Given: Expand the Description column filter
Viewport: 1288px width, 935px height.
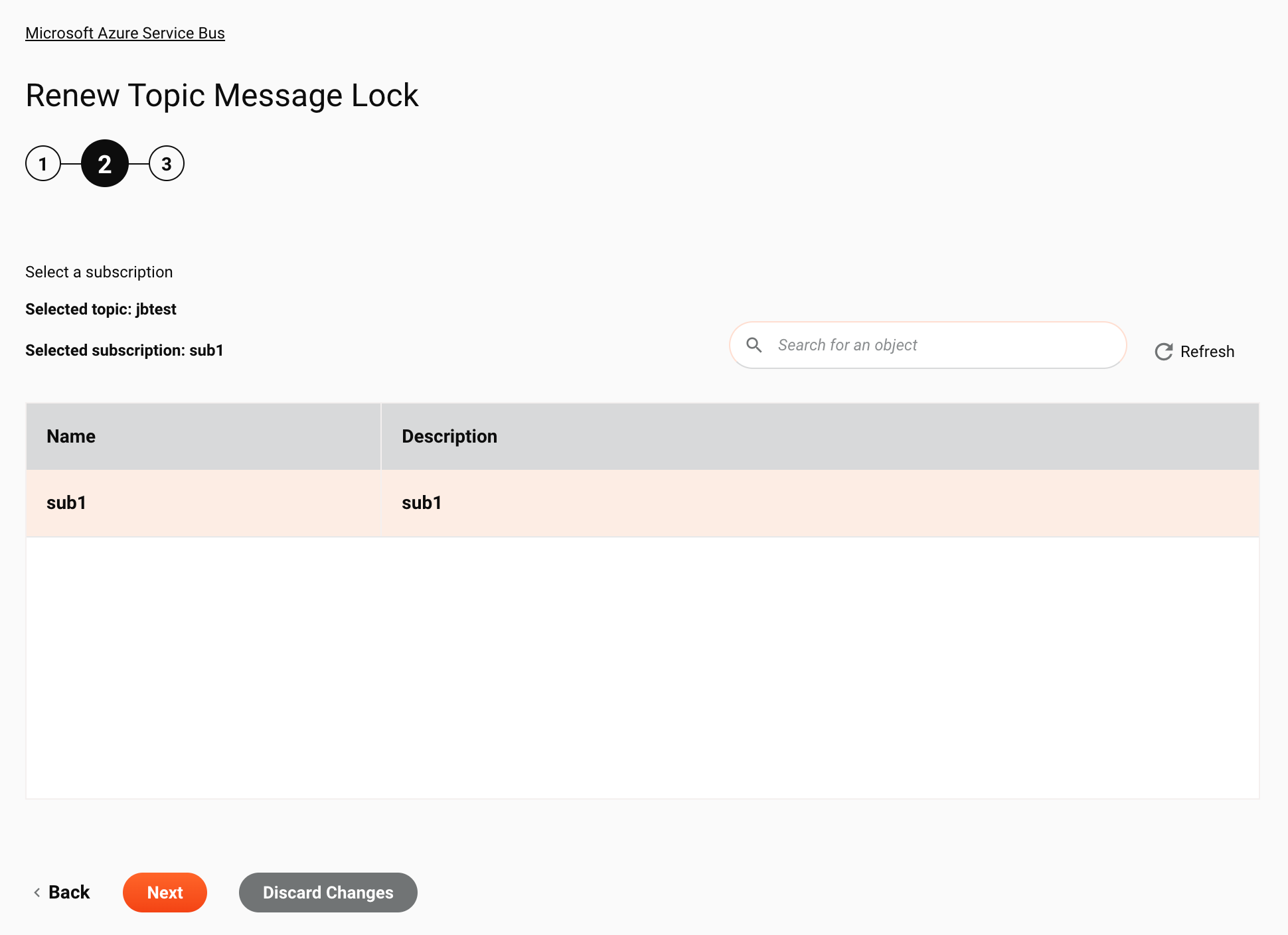Looking at the screenshot, I should click(x=448, y=436).
